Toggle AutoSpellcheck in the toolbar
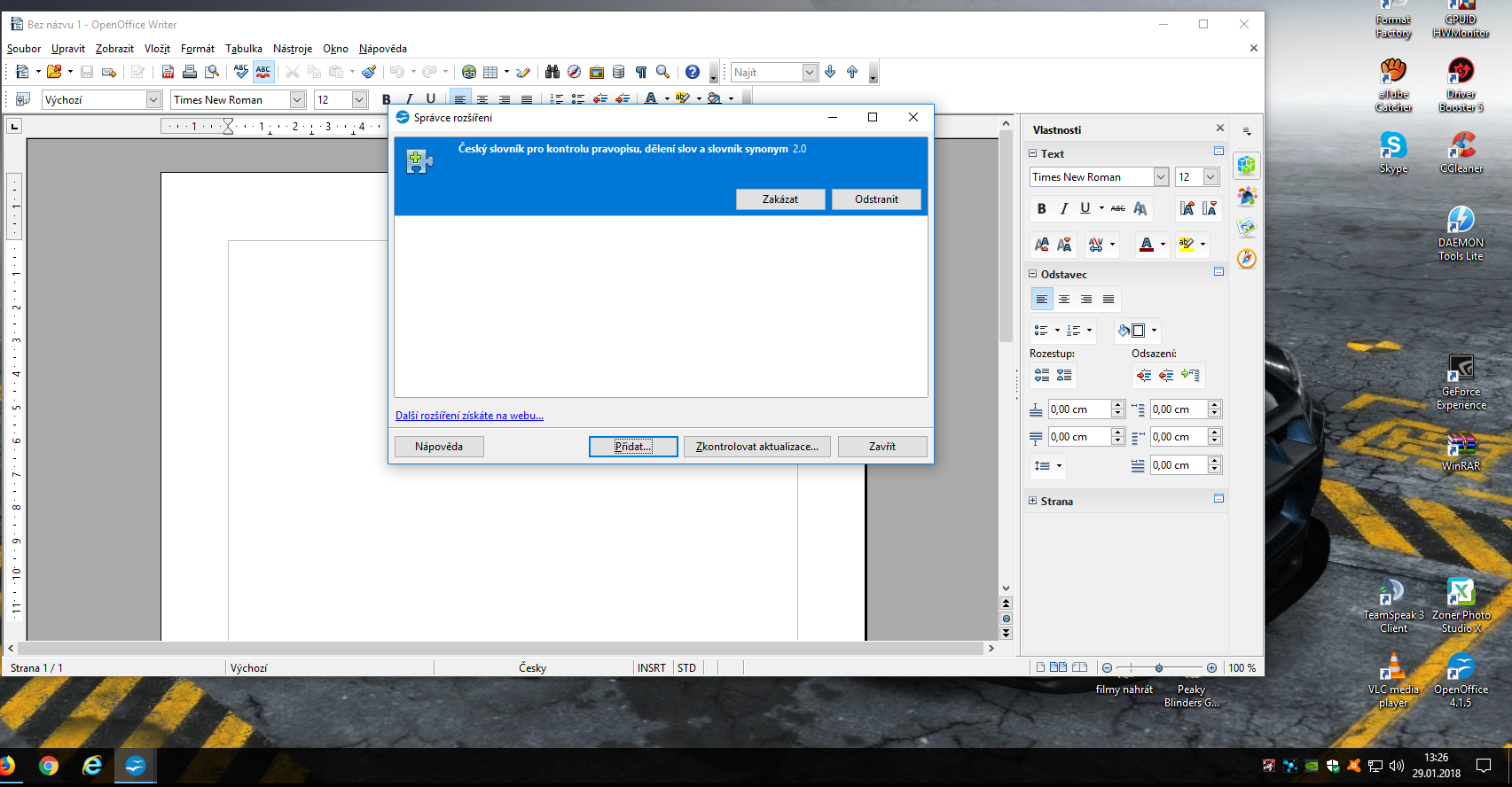The width and height of the screenshot is (1512, 787). (263, 73)
